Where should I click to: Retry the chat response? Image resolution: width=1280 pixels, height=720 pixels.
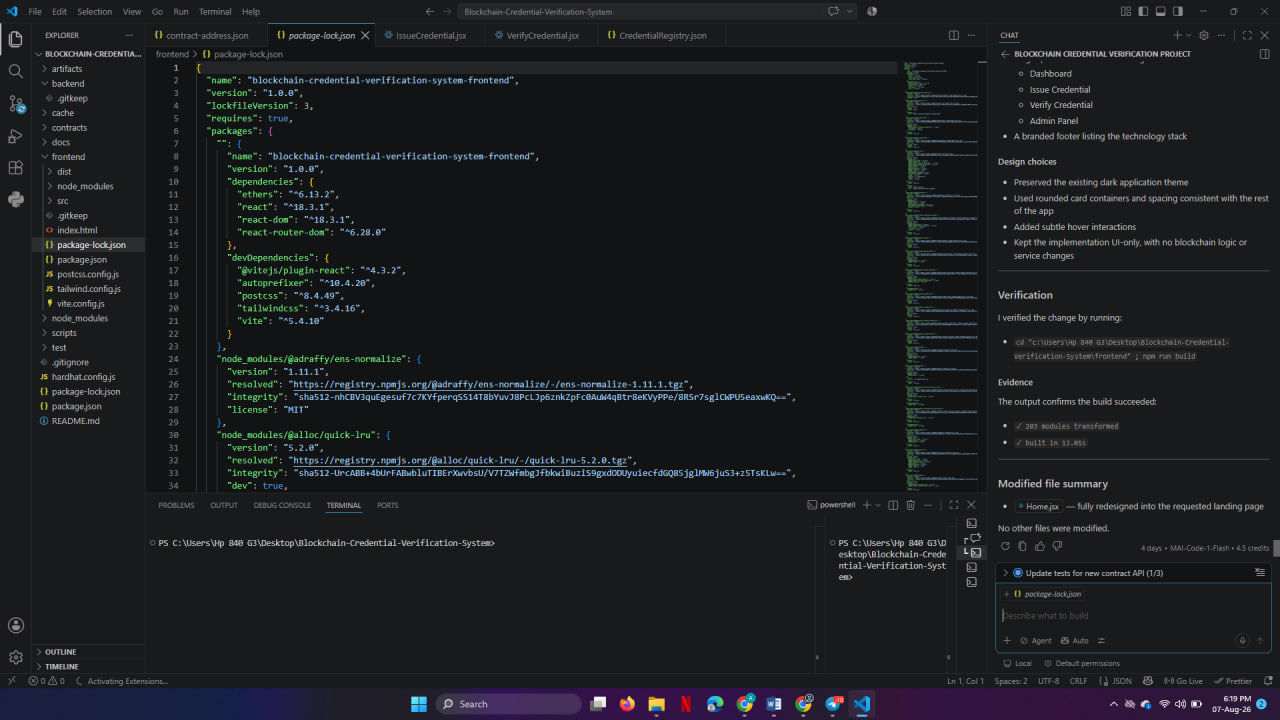pos(1005,546)
